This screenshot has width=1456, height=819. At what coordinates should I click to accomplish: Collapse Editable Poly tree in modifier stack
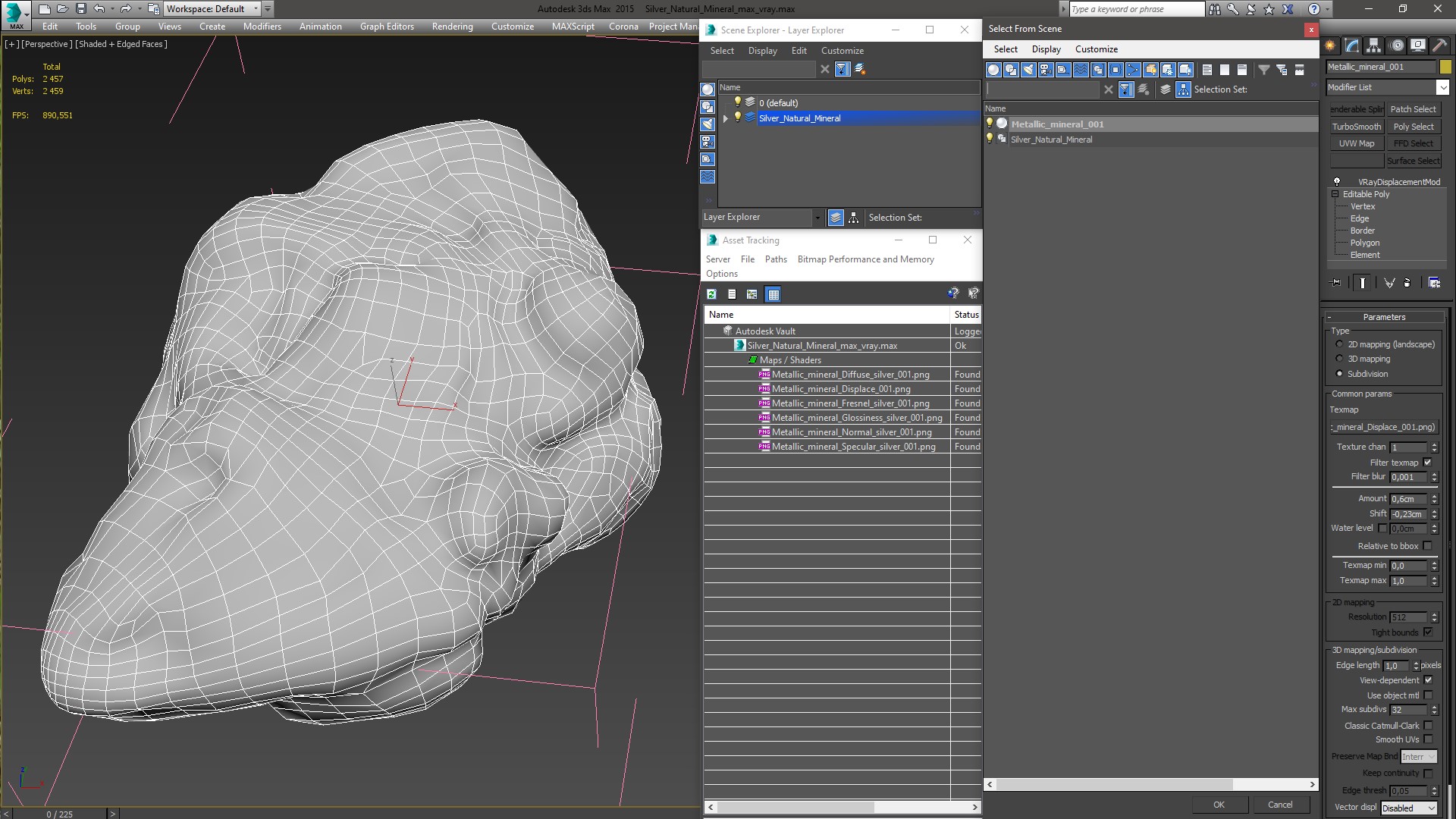1335,194
